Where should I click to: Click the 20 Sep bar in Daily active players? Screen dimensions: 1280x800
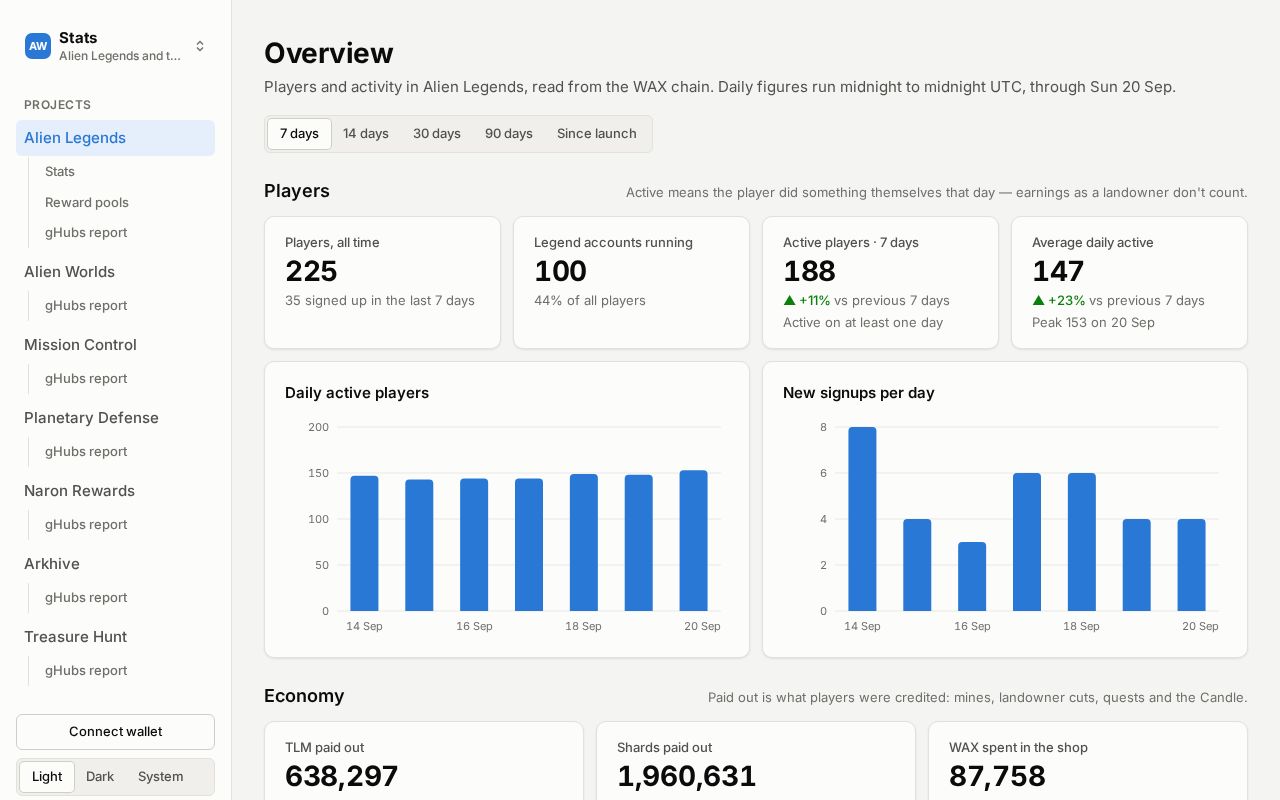pyautogui.click(x=694, y=541)
